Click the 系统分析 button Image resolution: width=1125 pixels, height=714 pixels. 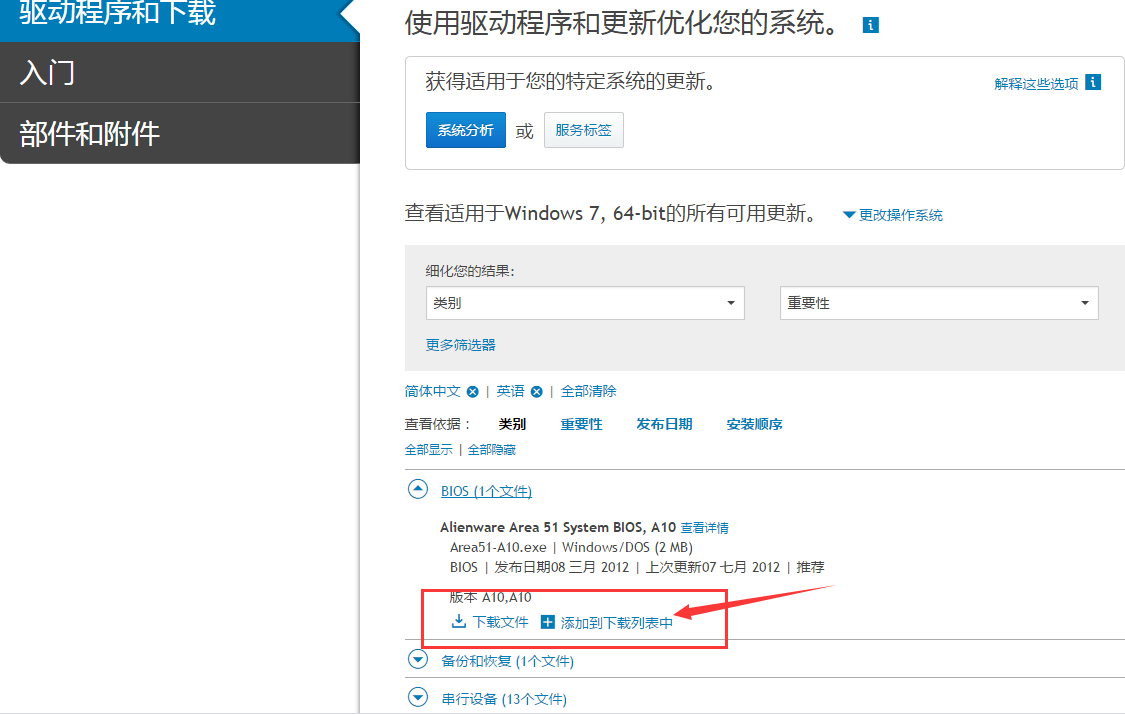pyautogui.click(x=465, y=129)
